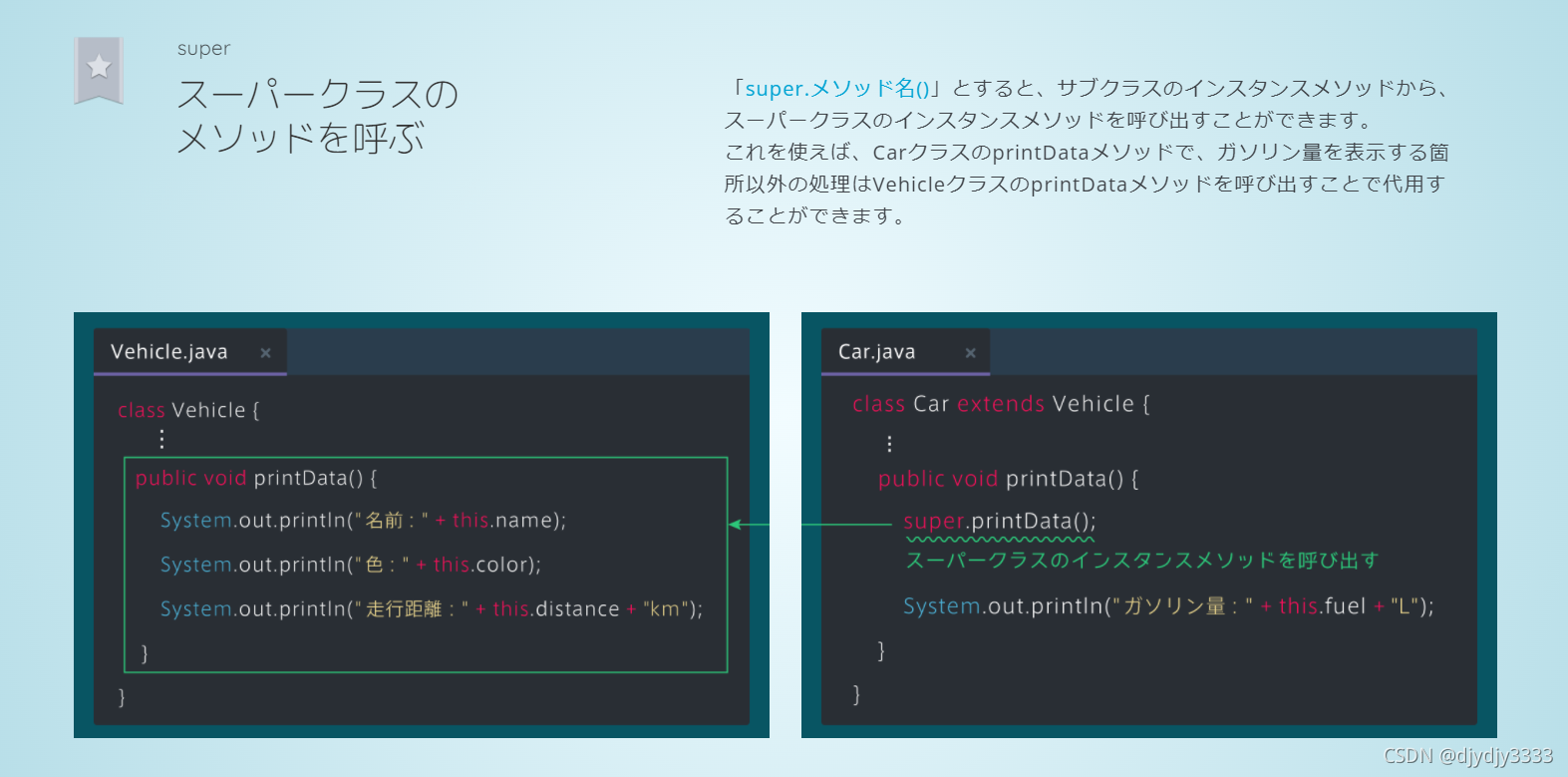This screenshot has height=777, width=1568.
Task: Click the line 'class Vehicle {'
Action: coord(188,410)
